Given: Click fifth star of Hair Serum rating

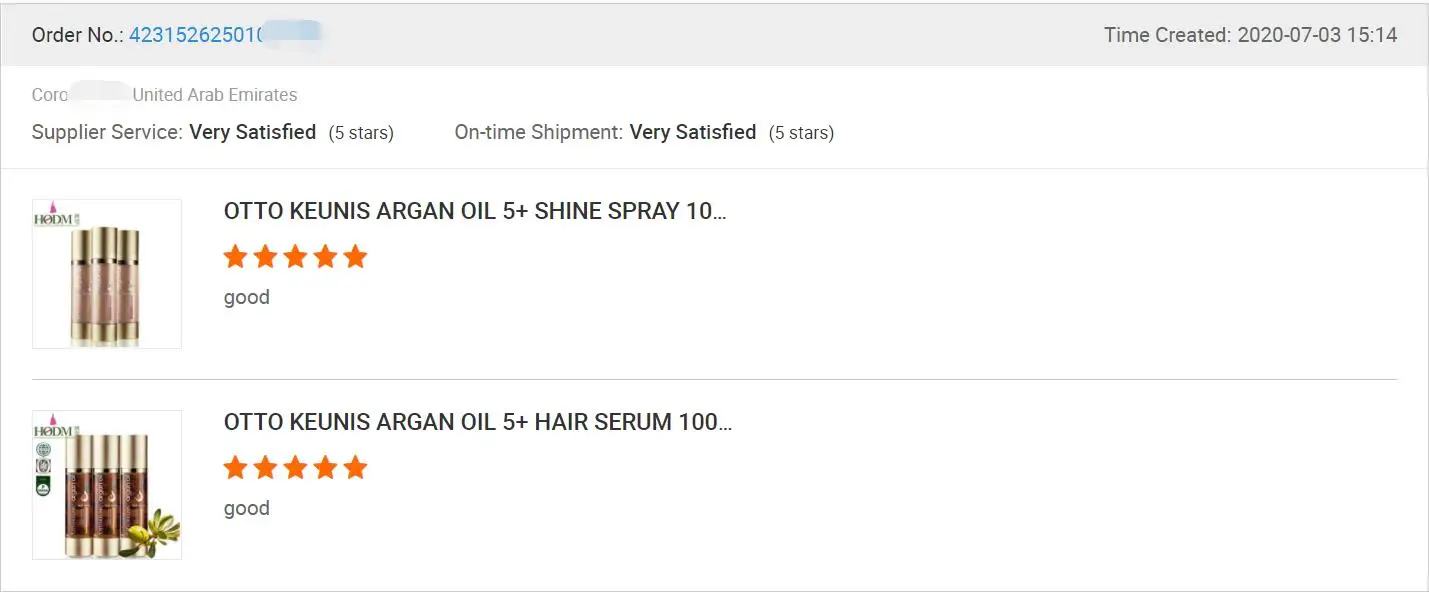Looking at the screenshot, I should click(x=355, y=468).
